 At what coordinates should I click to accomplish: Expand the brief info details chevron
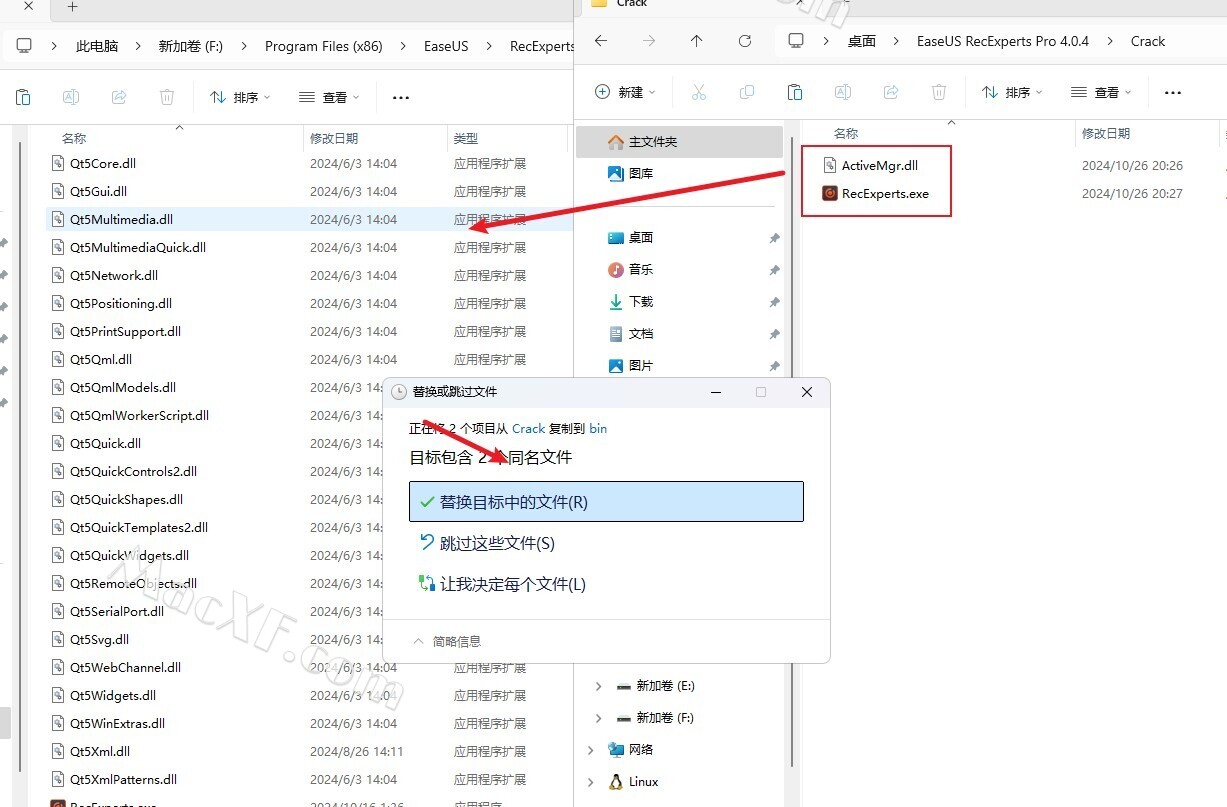419,641
